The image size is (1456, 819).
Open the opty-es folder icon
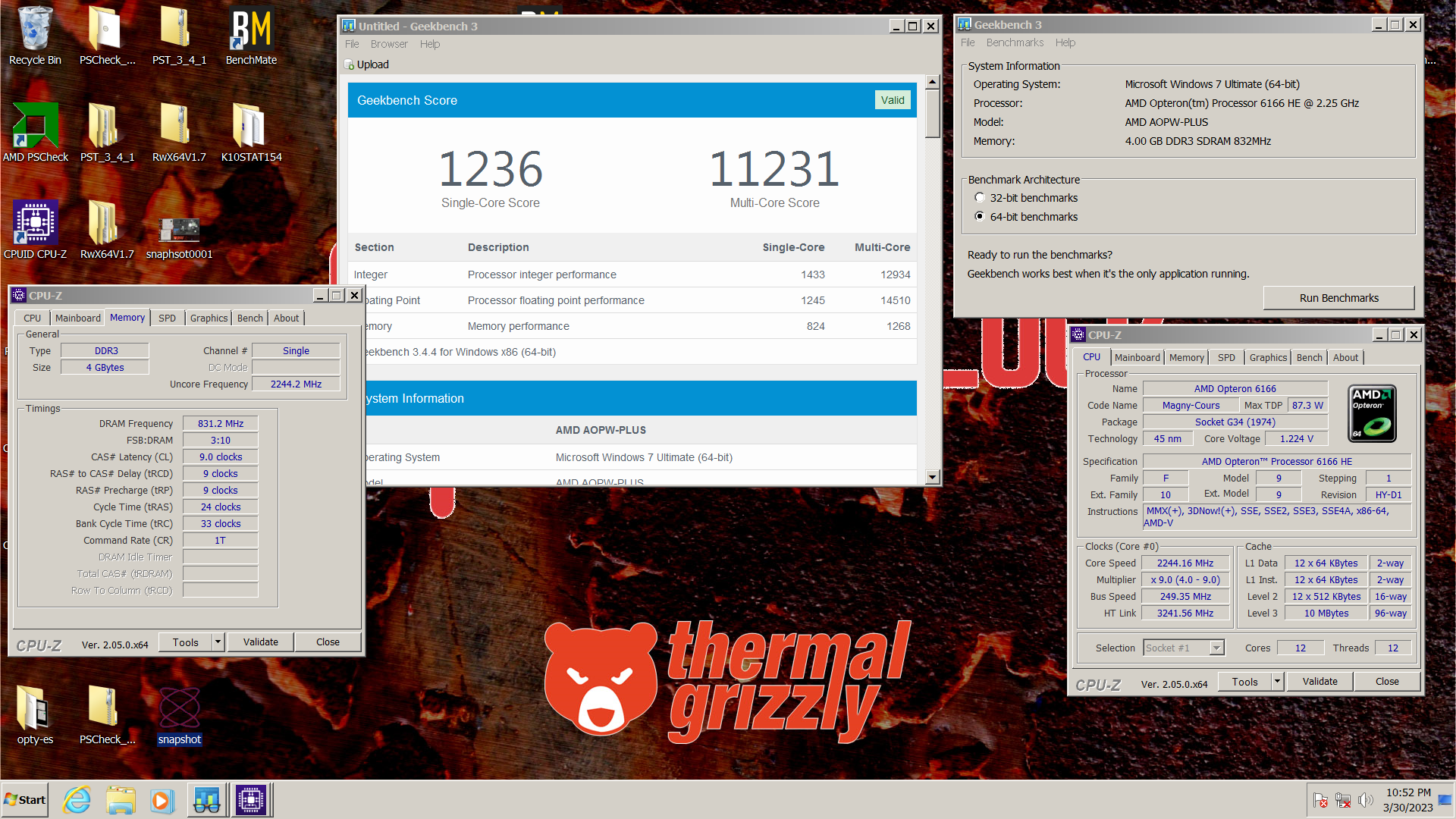pyautogui.click(x=35, y=716)
